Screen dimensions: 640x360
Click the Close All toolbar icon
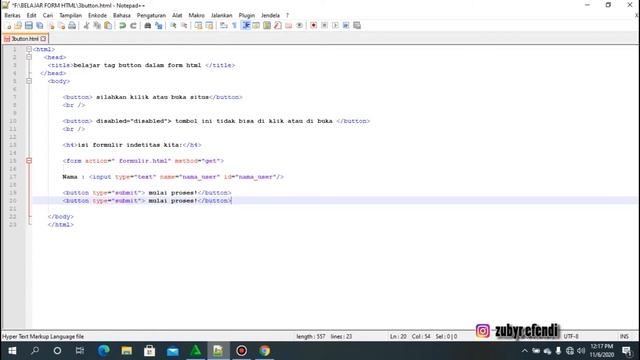(61, 26)
